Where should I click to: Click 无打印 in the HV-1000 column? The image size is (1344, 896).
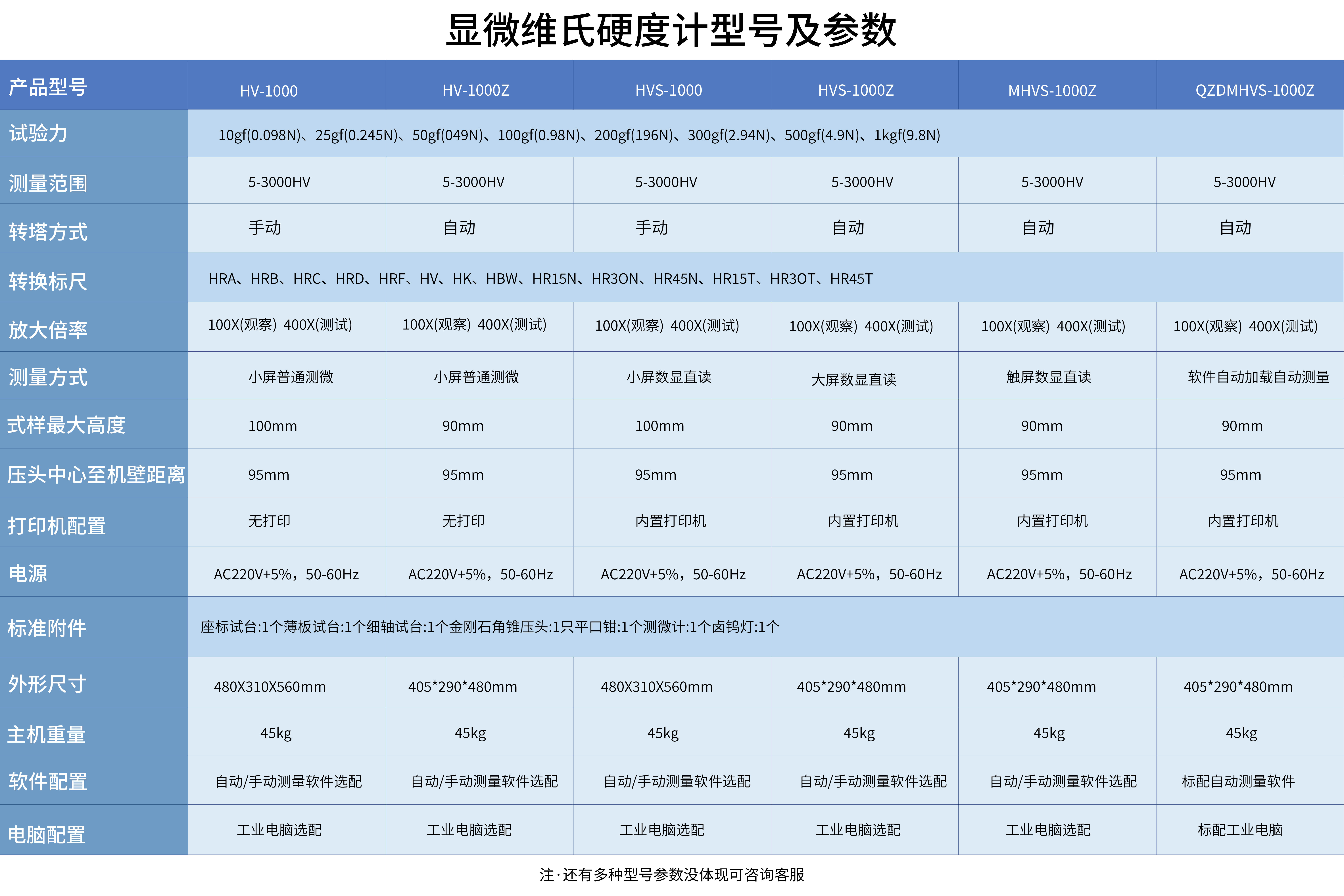pyautogui.click(x=269, y=521)
